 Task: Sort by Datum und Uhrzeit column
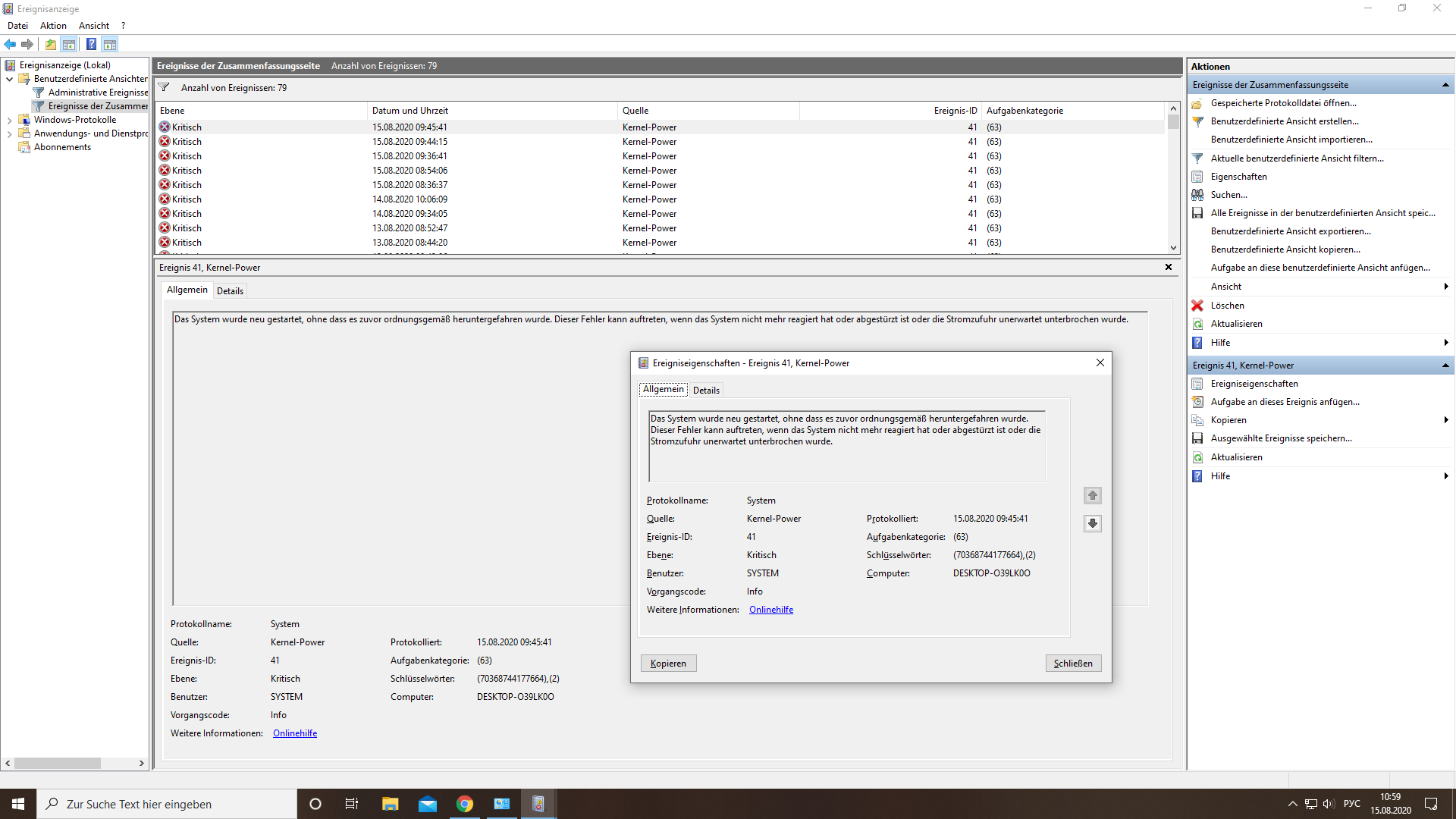492,111
